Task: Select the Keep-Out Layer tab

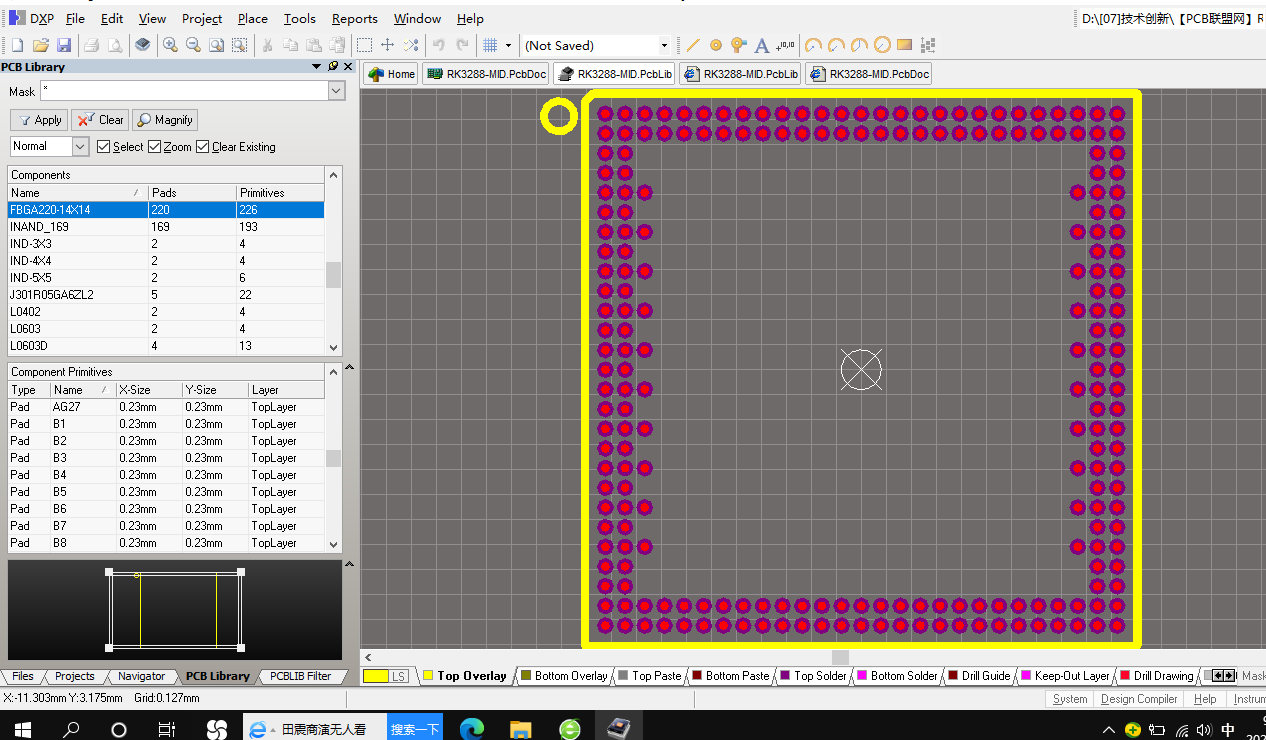Action: tap(1066, 676)
